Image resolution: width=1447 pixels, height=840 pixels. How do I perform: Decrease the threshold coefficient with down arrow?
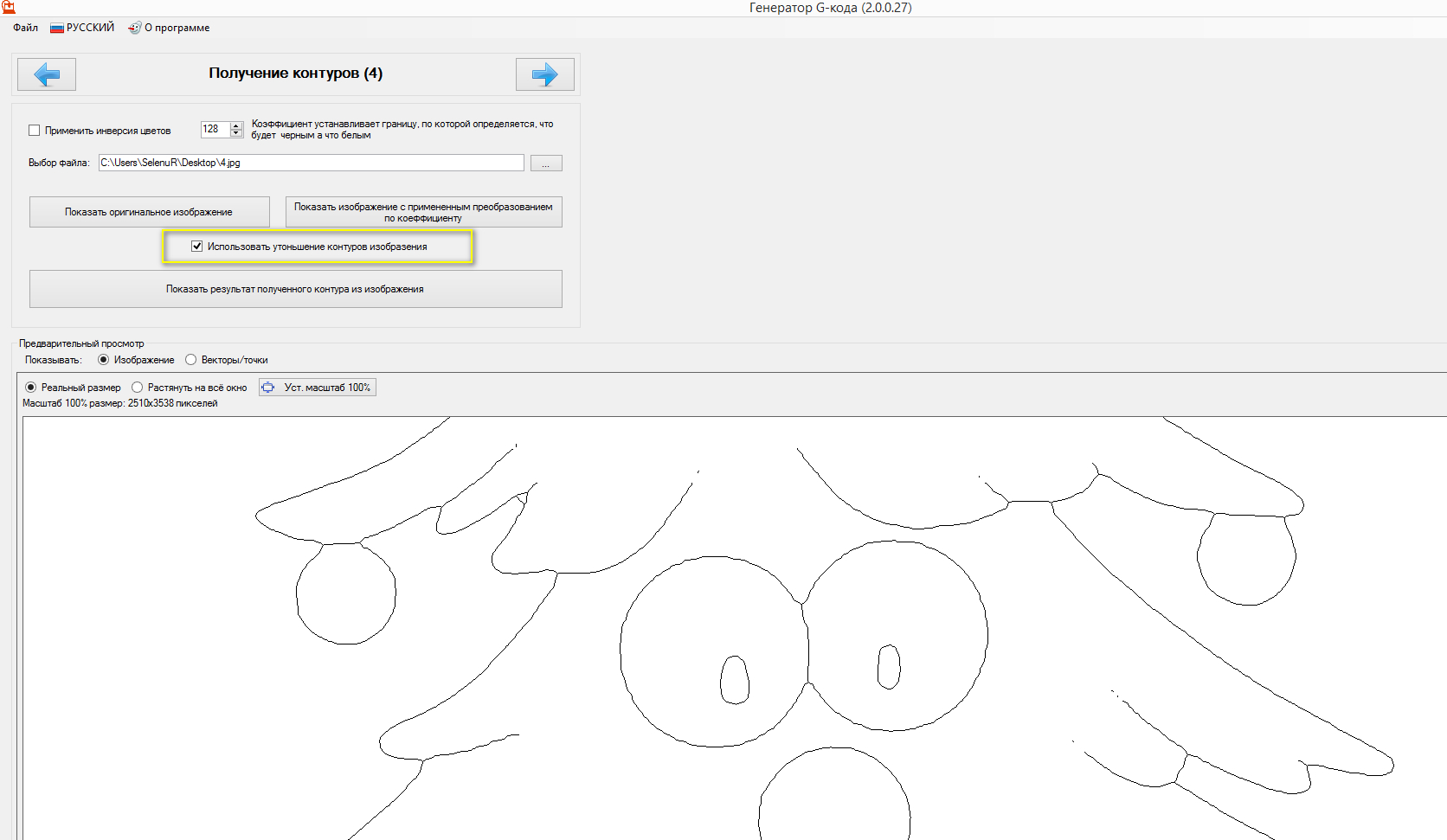[x=236, y=133]
